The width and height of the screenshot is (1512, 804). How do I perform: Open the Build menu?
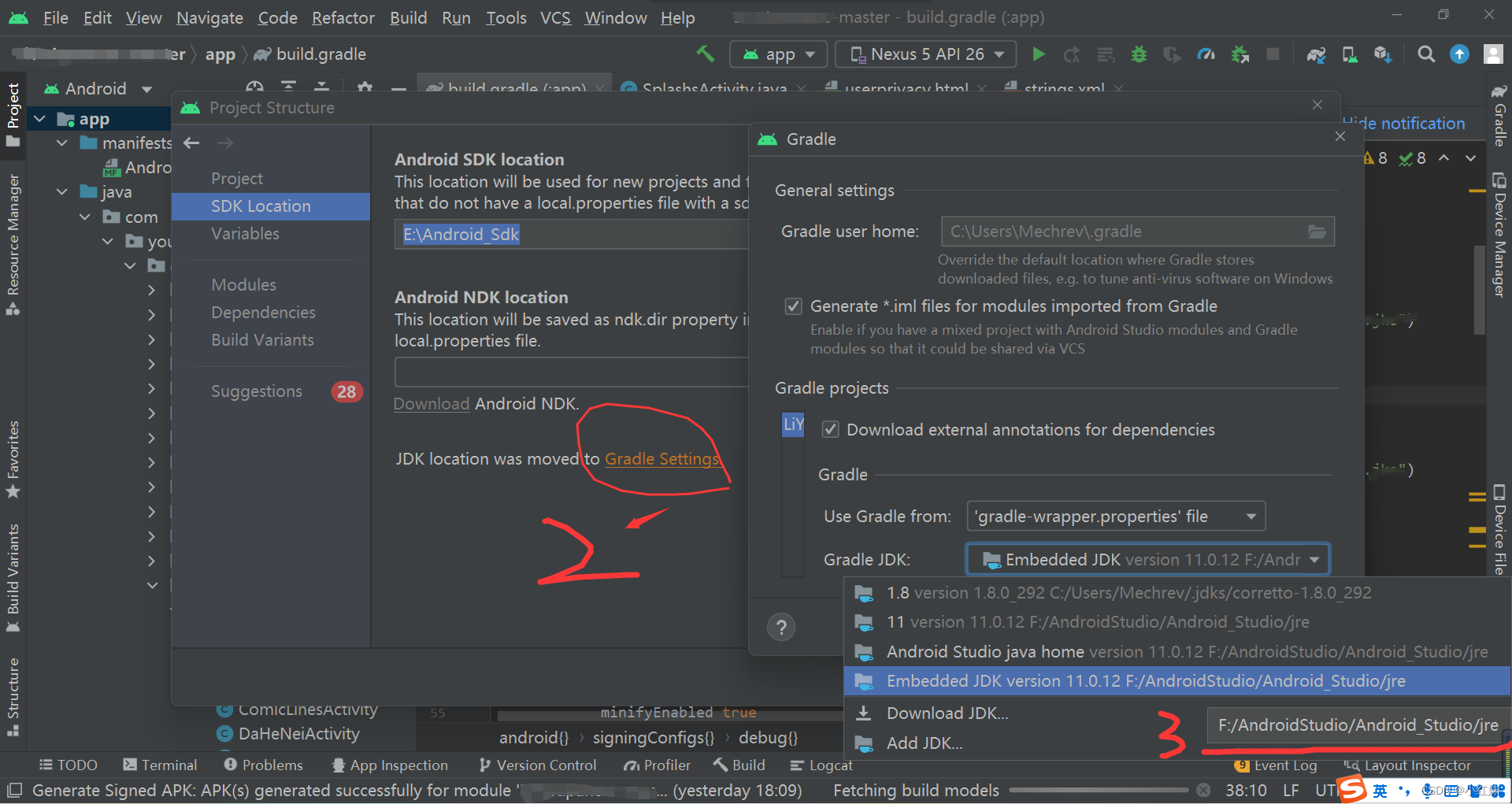pos(408,17)
